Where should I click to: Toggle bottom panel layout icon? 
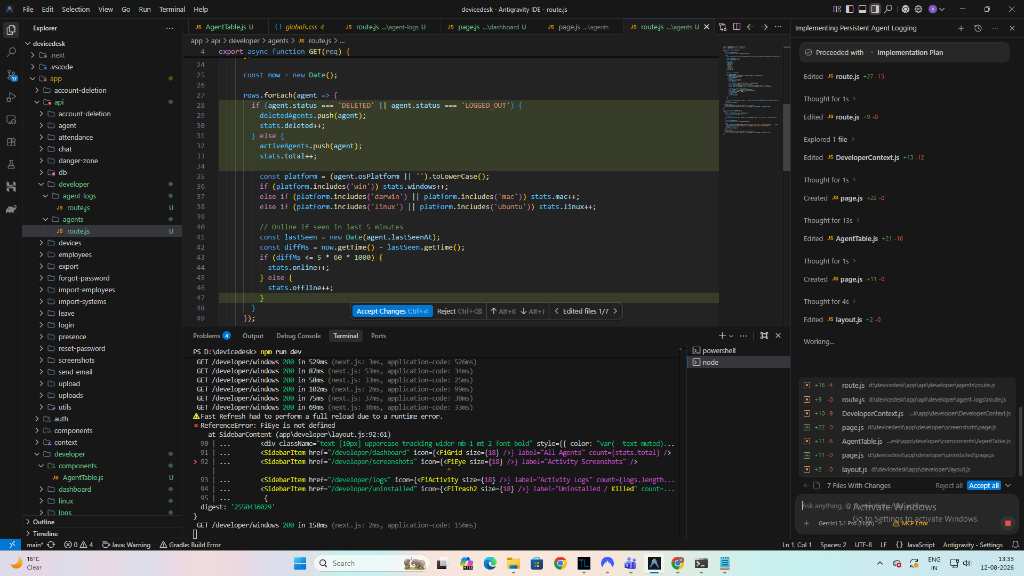(x=862, y=9)
